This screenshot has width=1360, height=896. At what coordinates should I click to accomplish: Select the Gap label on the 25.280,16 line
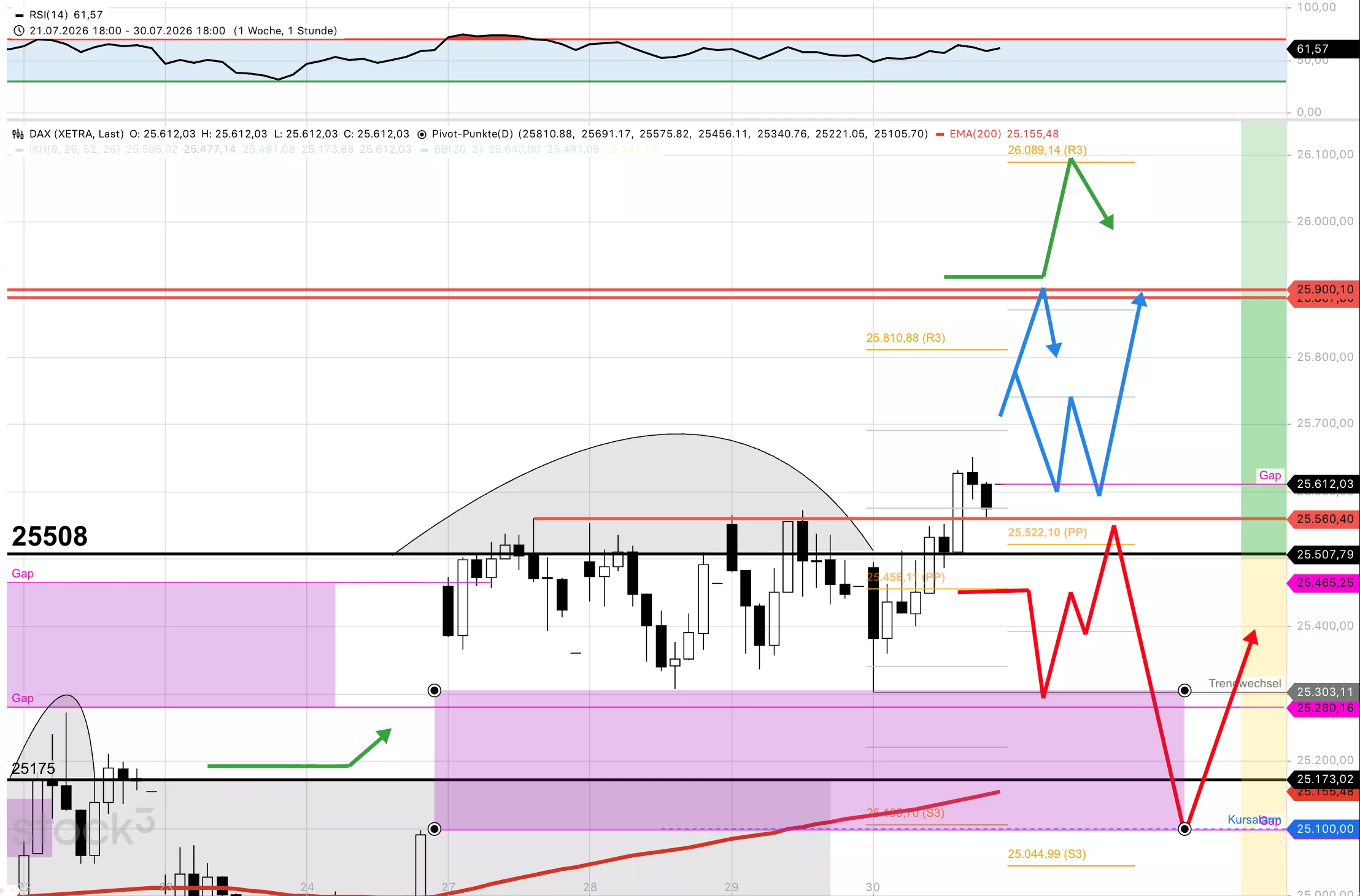tap(23, 698)
